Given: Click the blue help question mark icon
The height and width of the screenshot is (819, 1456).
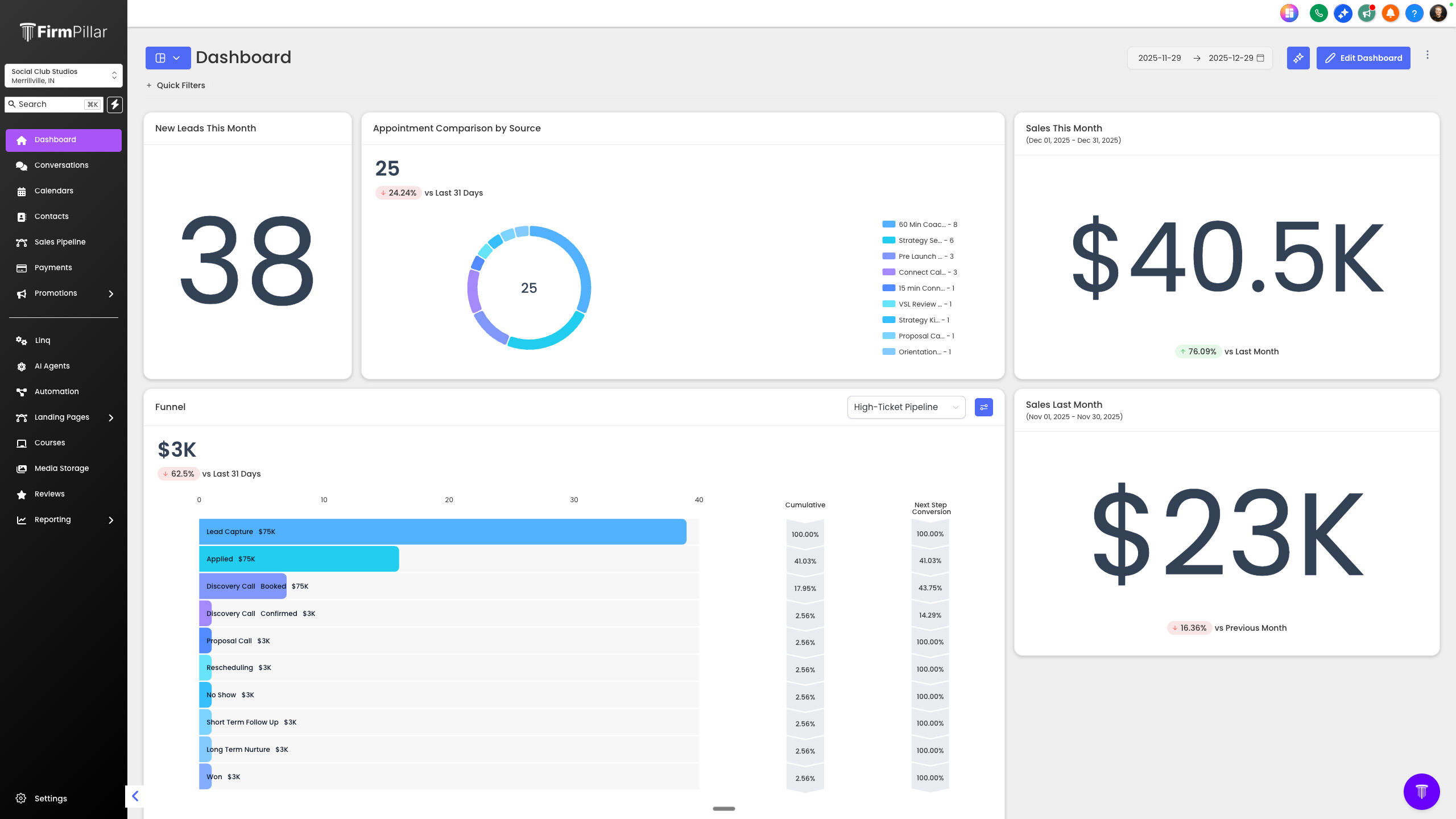Looking at the screenshot, I should [x=1414, y=13].
